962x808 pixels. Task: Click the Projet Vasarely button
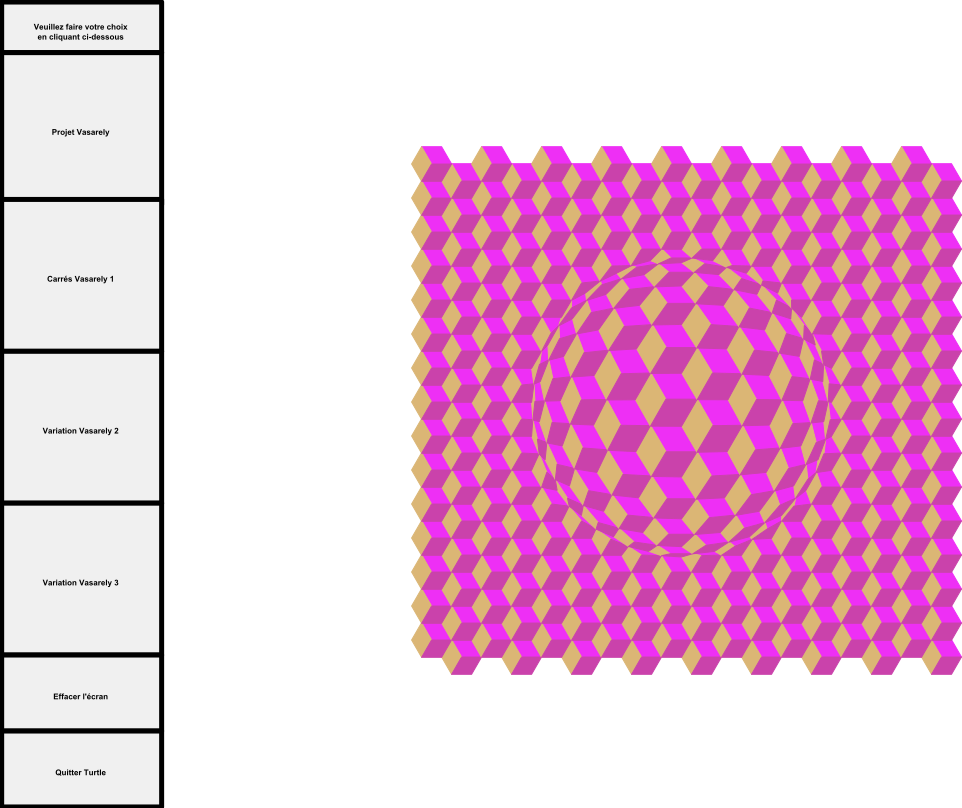(81, 126)
